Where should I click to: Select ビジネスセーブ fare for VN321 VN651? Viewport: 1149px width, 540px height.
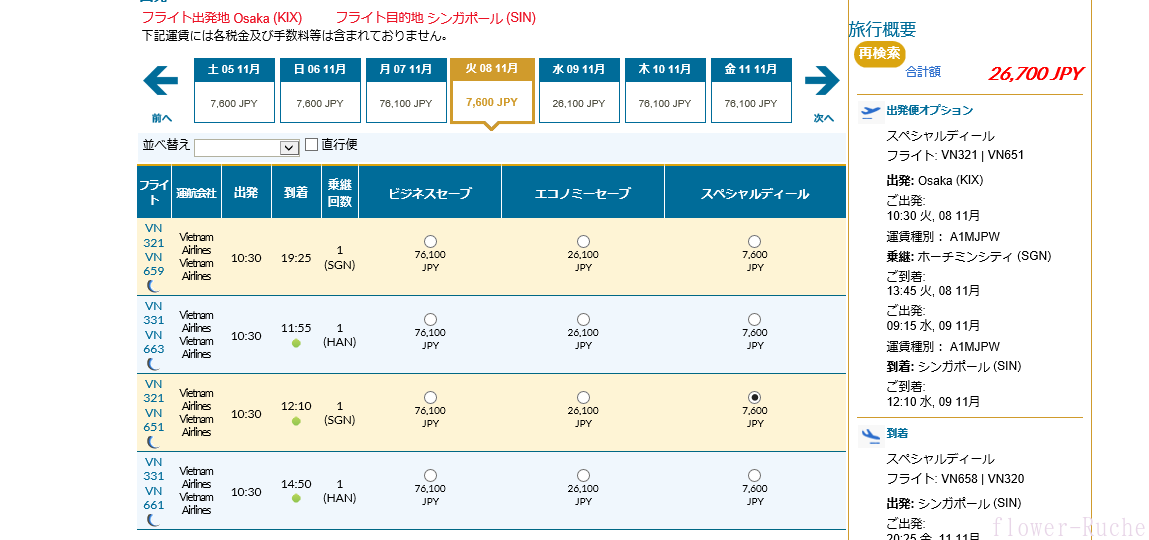(430, 397)
